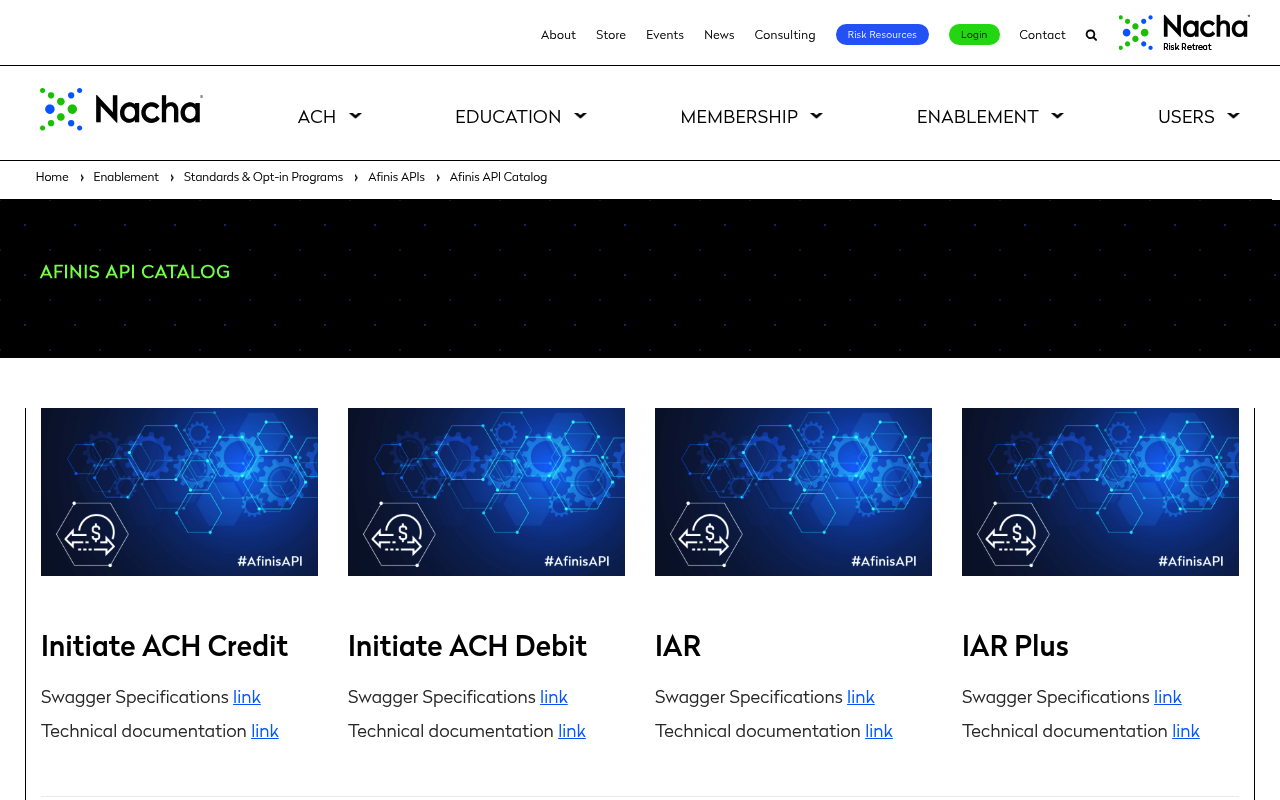Open Swagger Specifications link for Initiate ACH Credit

tap(247, 697)
